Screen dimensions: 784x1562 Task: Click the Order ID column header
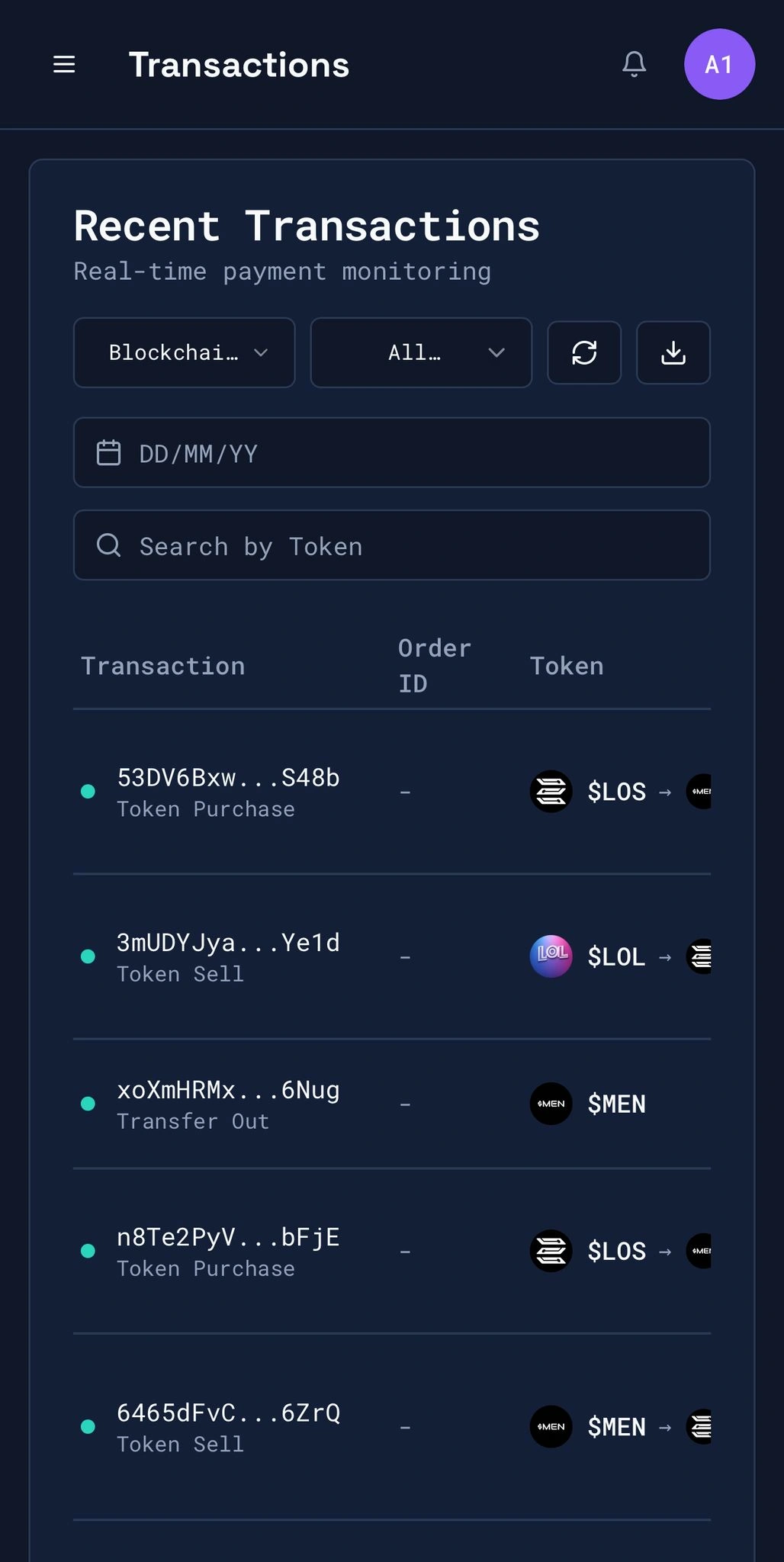[434, 666]
